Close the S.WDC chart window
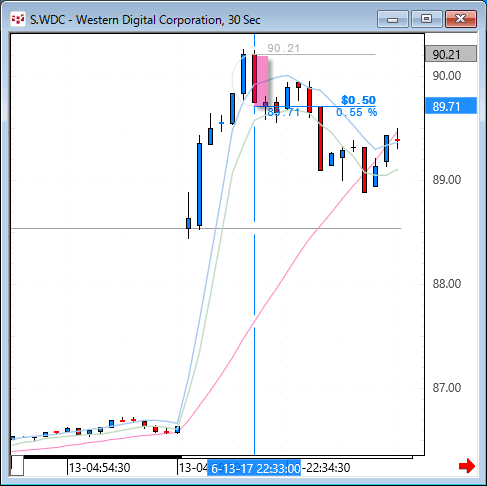This screenshot has height=486, width=487. click(x=461, y=19)
